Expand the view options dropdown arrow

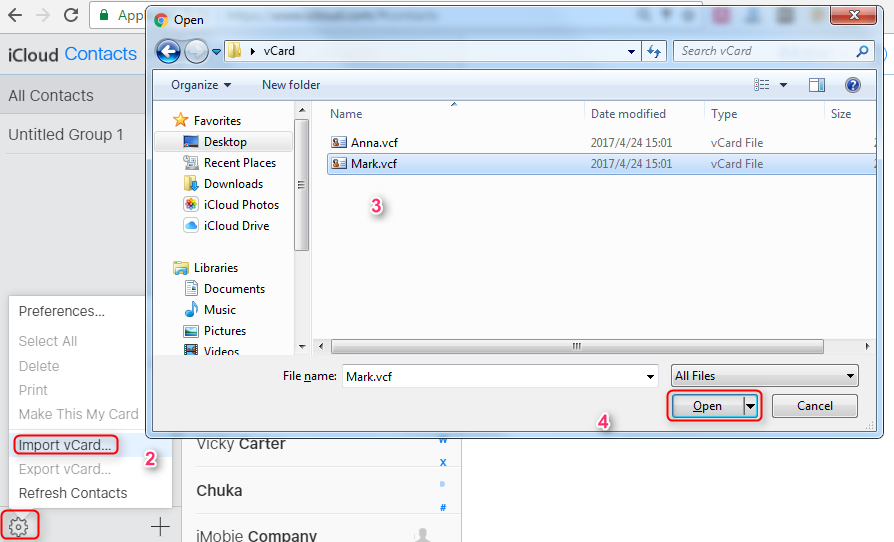(x=783, y=85)
